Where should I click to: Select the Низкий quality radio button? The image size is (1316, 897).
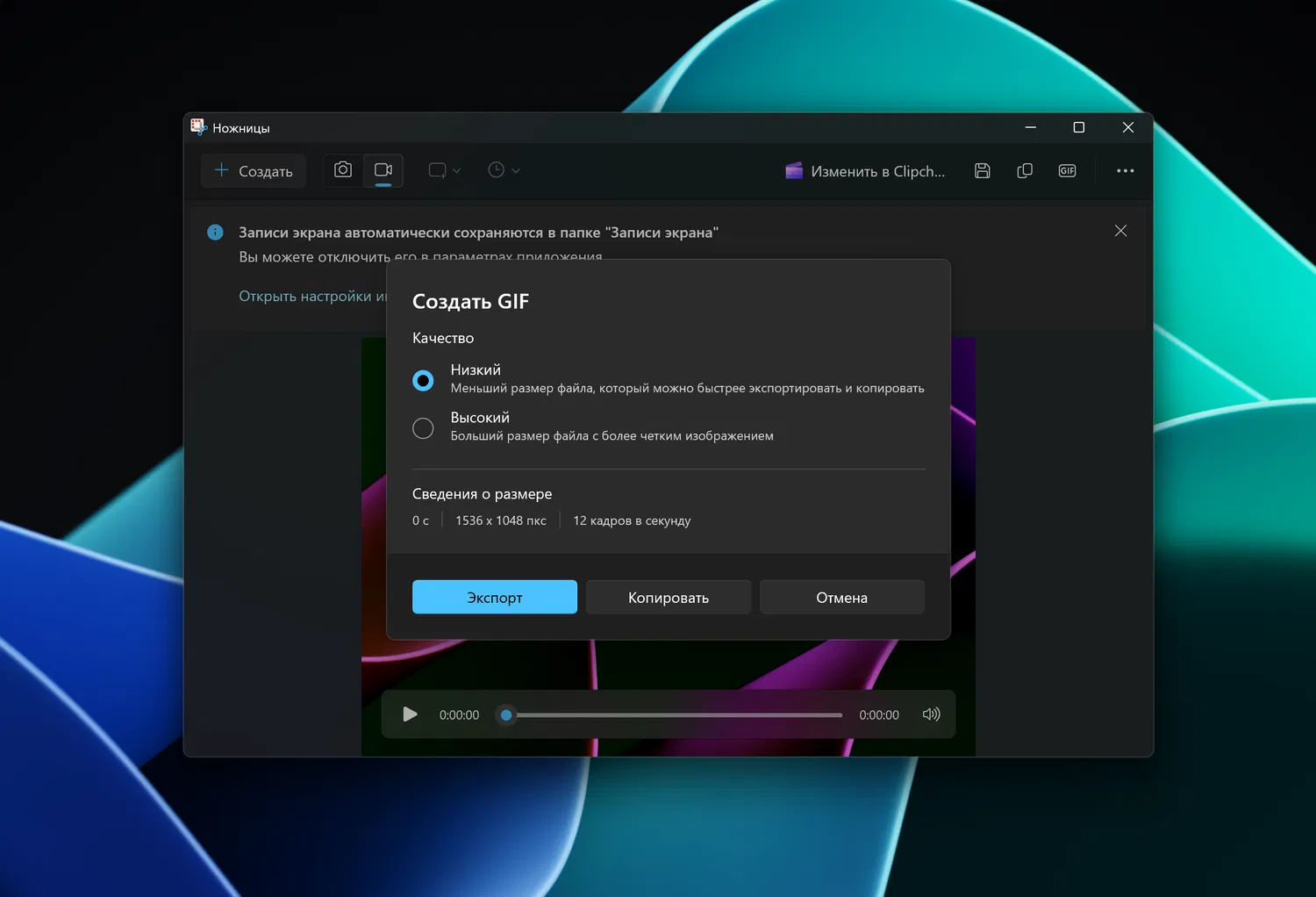click(x=423, y=380)
